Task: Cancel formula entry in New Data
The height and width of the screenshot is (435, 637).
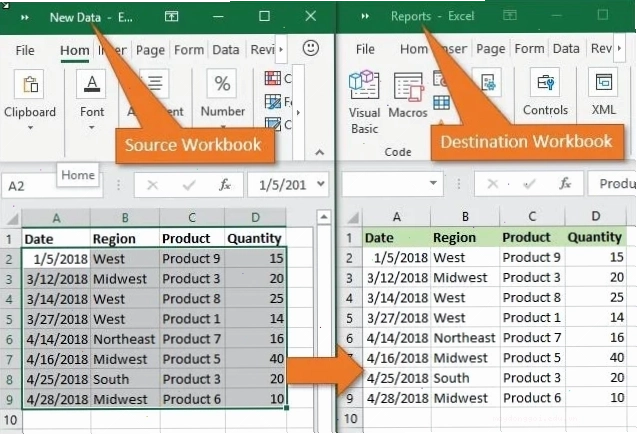Action: [152, 185]
